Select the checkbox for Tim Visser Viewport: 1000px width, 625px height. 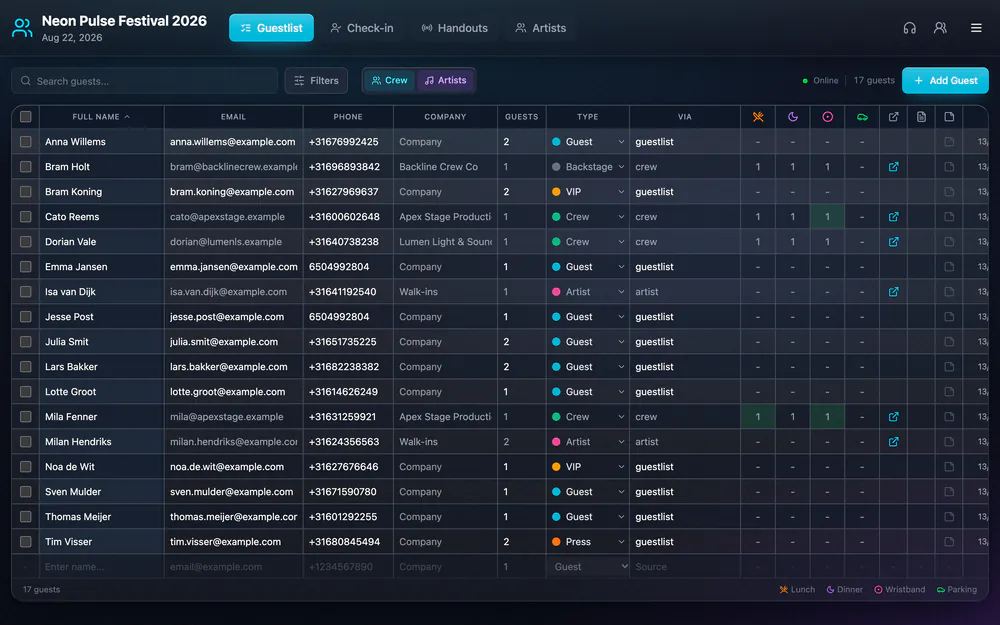coord(26,541)
